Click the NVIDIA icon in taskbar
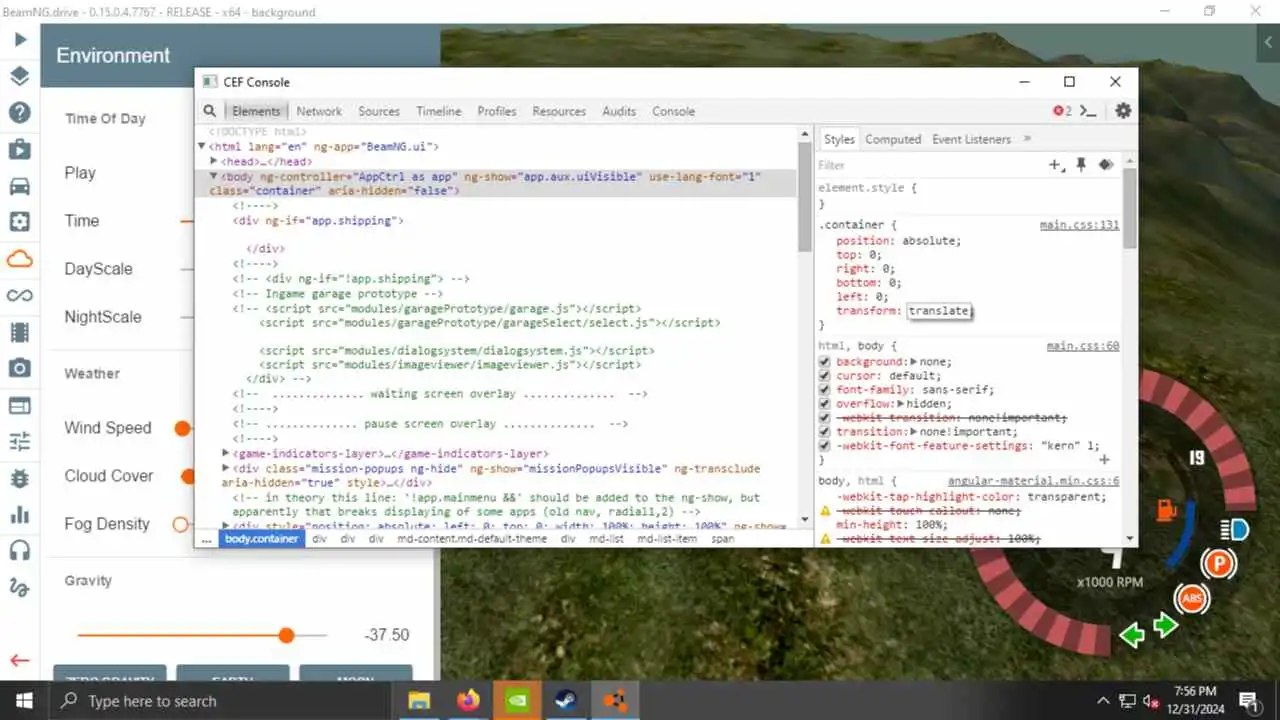 [x=517, y=700]
